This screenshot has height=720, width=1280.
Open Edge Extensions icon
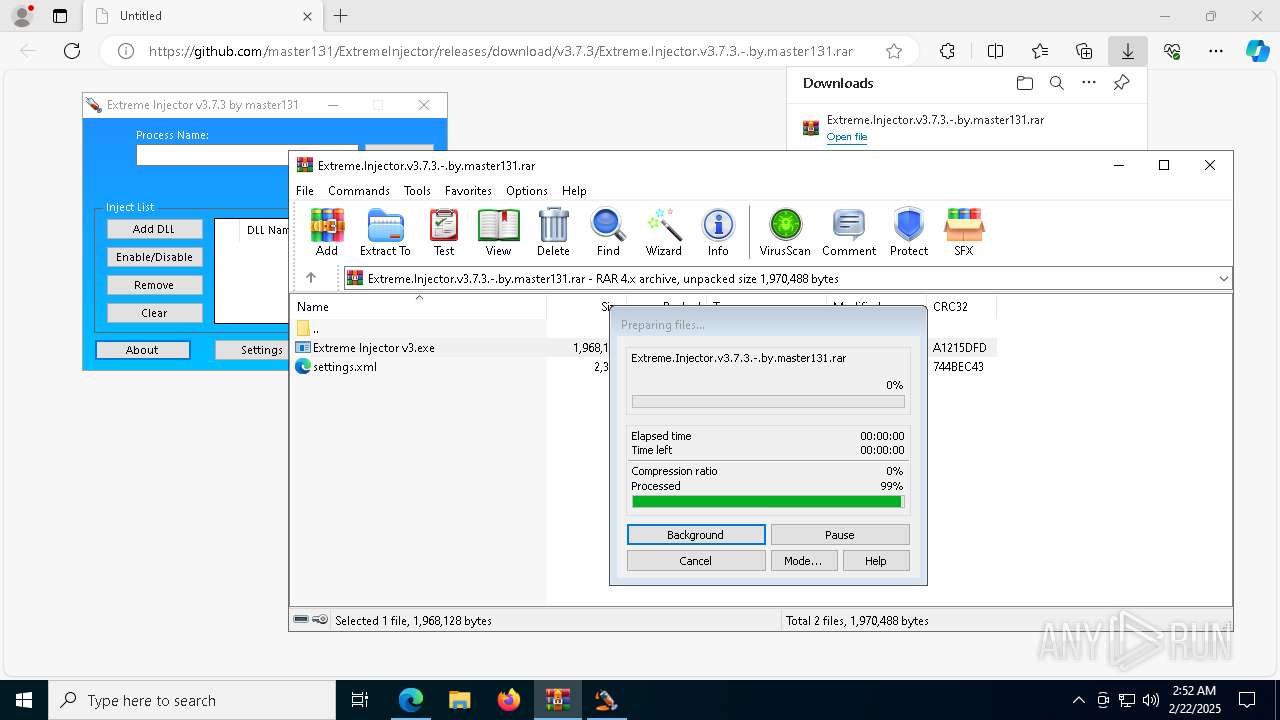tap(947, 51)
